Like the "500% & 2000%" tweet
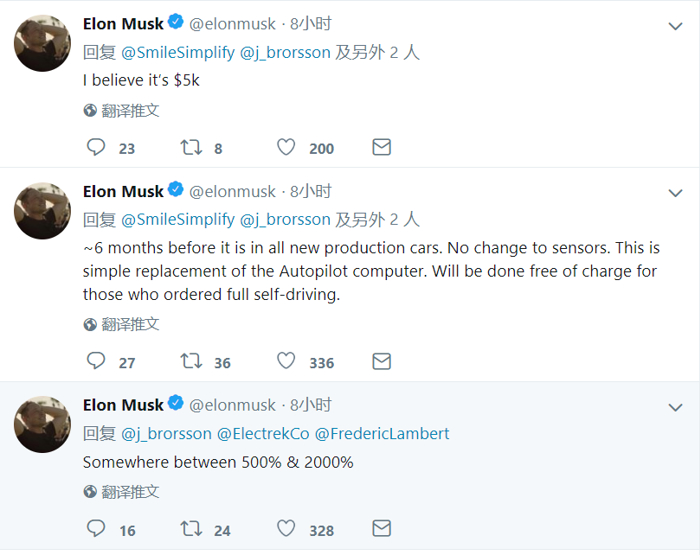Image resolution: width=700 pixels, height=555 pixels. (x=286, y=529)
